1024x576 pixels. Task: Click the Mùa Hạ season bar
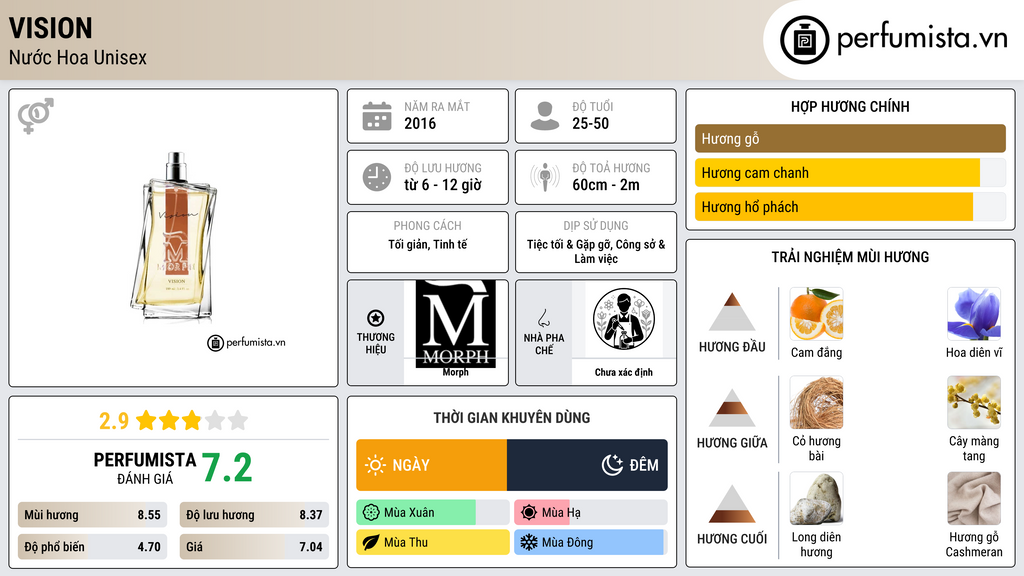[x=591, y=513]
